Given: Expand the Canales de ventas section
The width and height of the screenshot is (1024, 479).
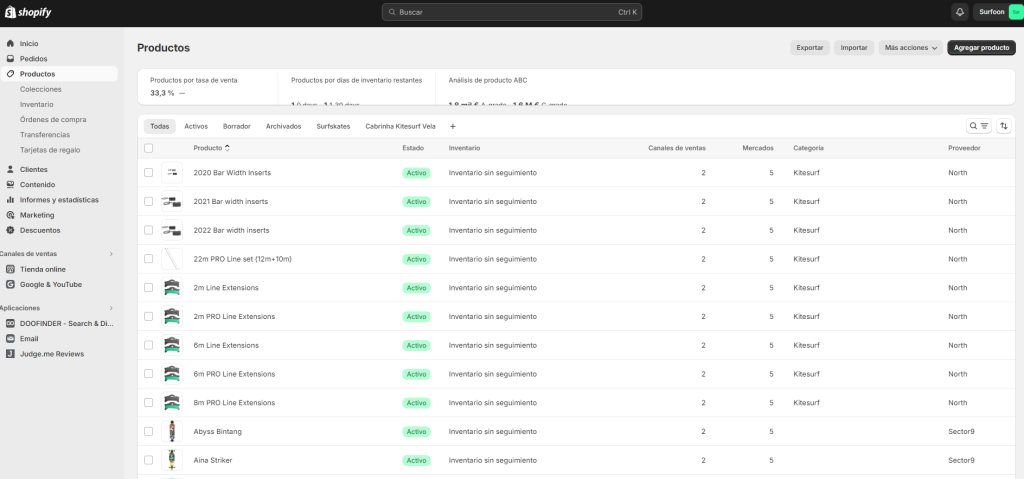Looking at the screenshot, I should [x=111, y=254].
